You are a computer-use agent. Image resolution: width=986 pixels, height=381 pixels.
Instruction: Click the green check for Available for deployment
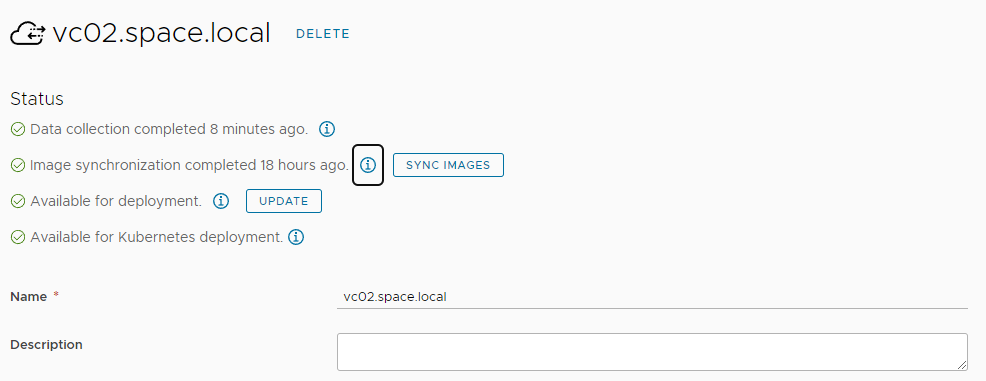[18, 201]
